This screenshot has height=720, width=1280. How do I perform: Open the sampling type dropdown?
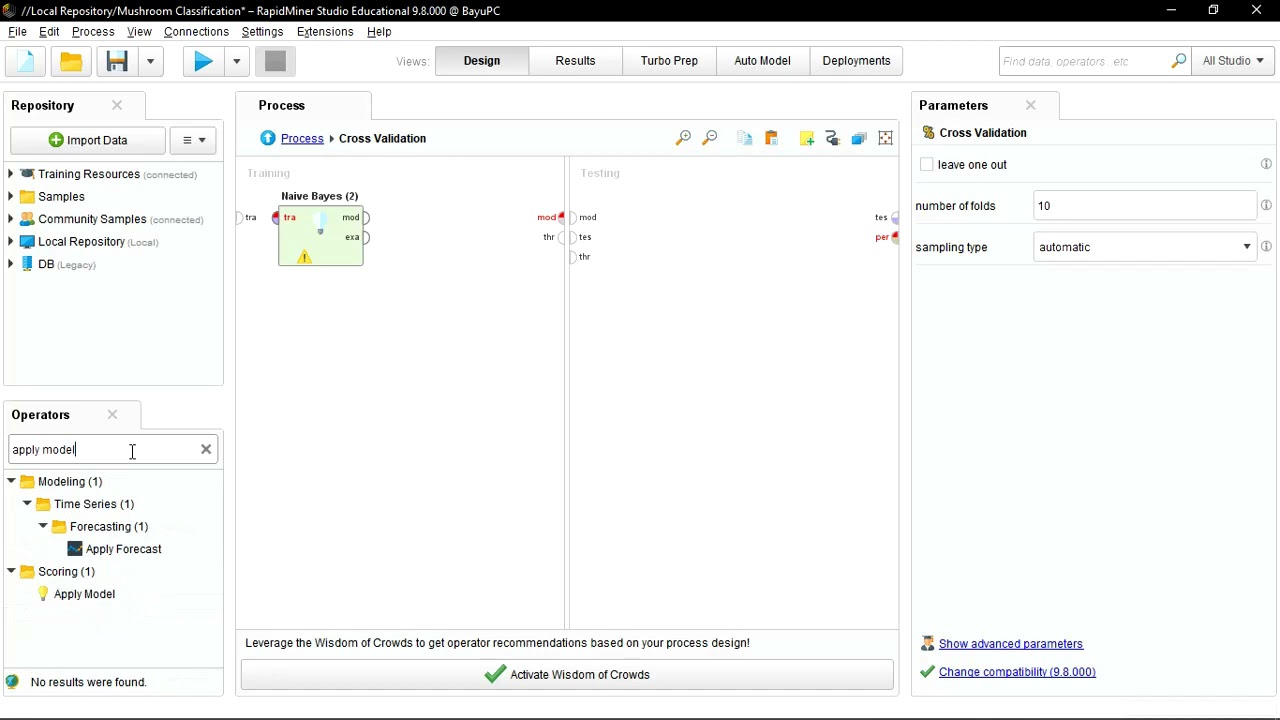(1246, 247)
